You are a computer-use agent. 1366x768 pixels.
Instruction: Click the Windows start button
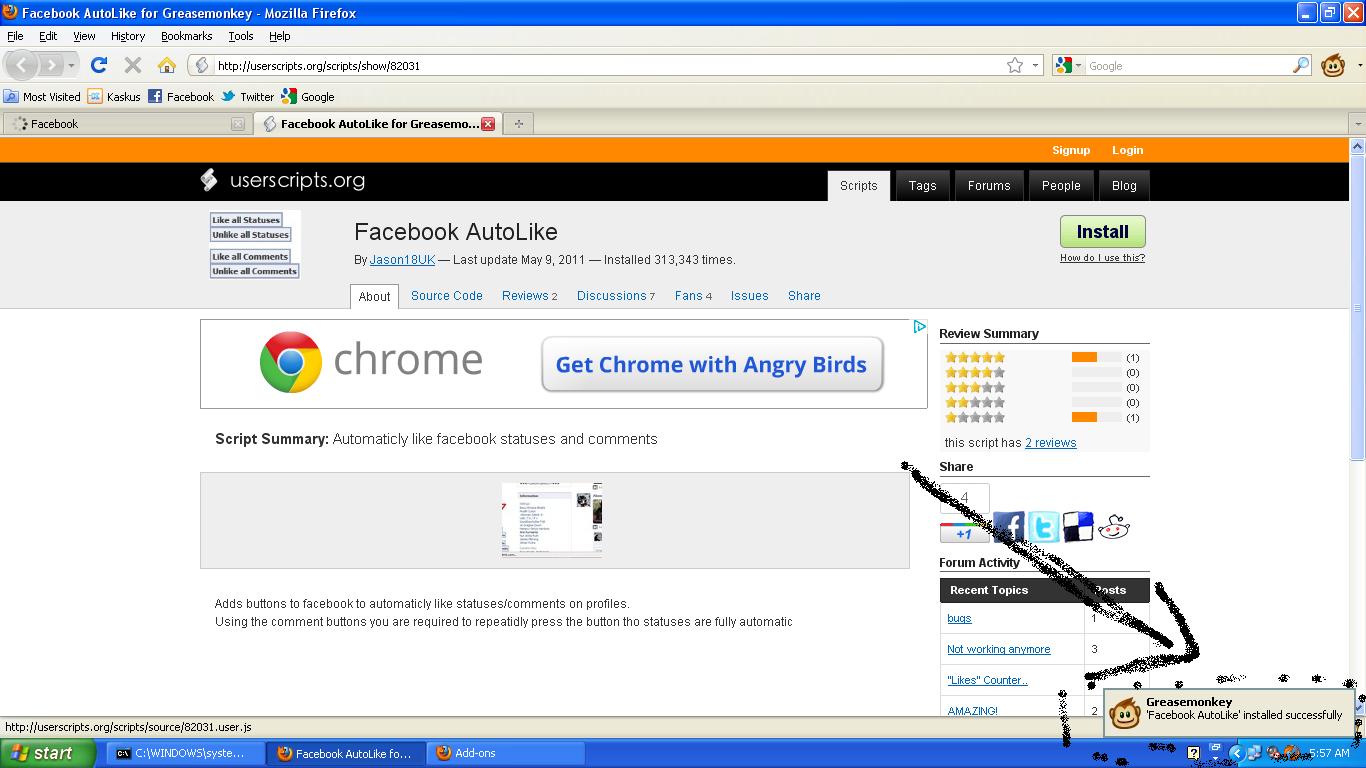48,753
